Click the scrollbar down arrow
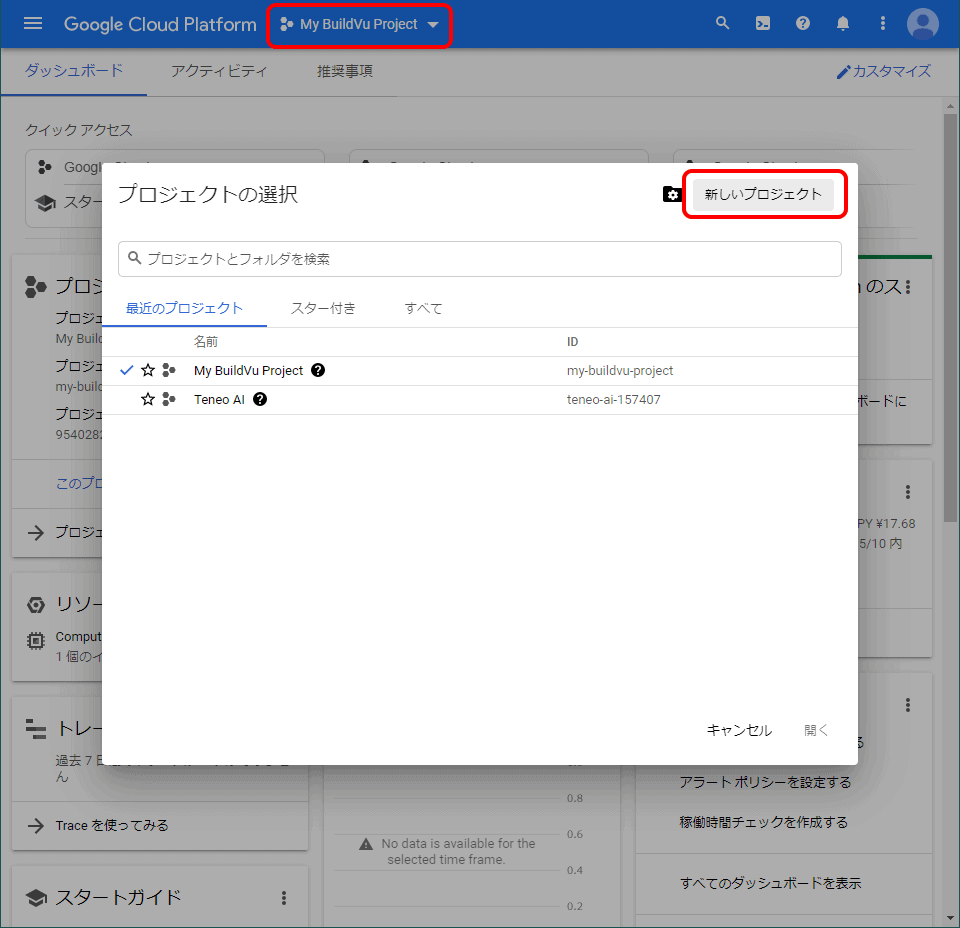Screen dimensions: 960x928 point(950,918)
